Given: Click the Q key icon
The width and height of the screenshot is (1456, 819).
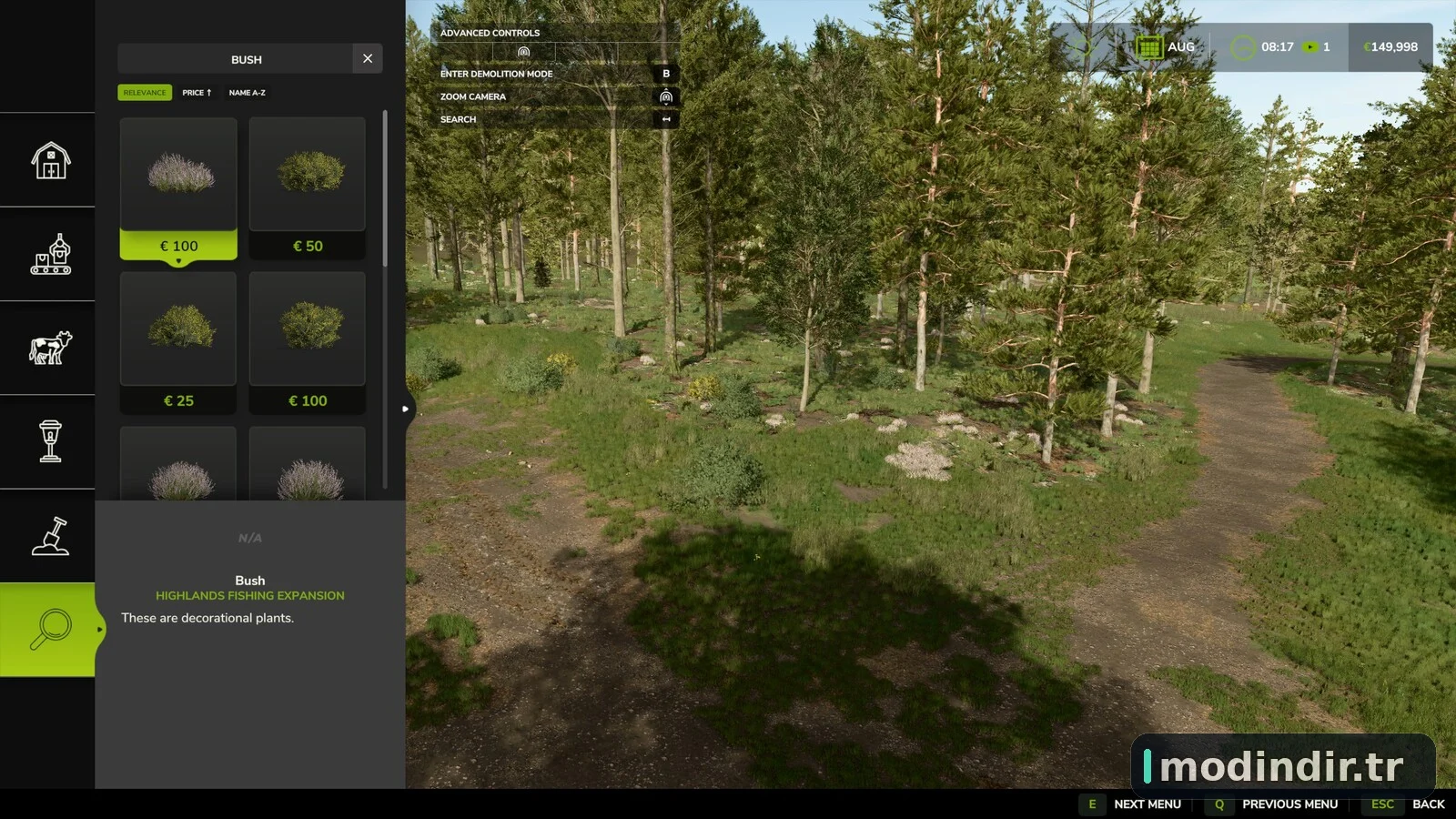Looking at the screenshot, I should tap(1219, 804).
